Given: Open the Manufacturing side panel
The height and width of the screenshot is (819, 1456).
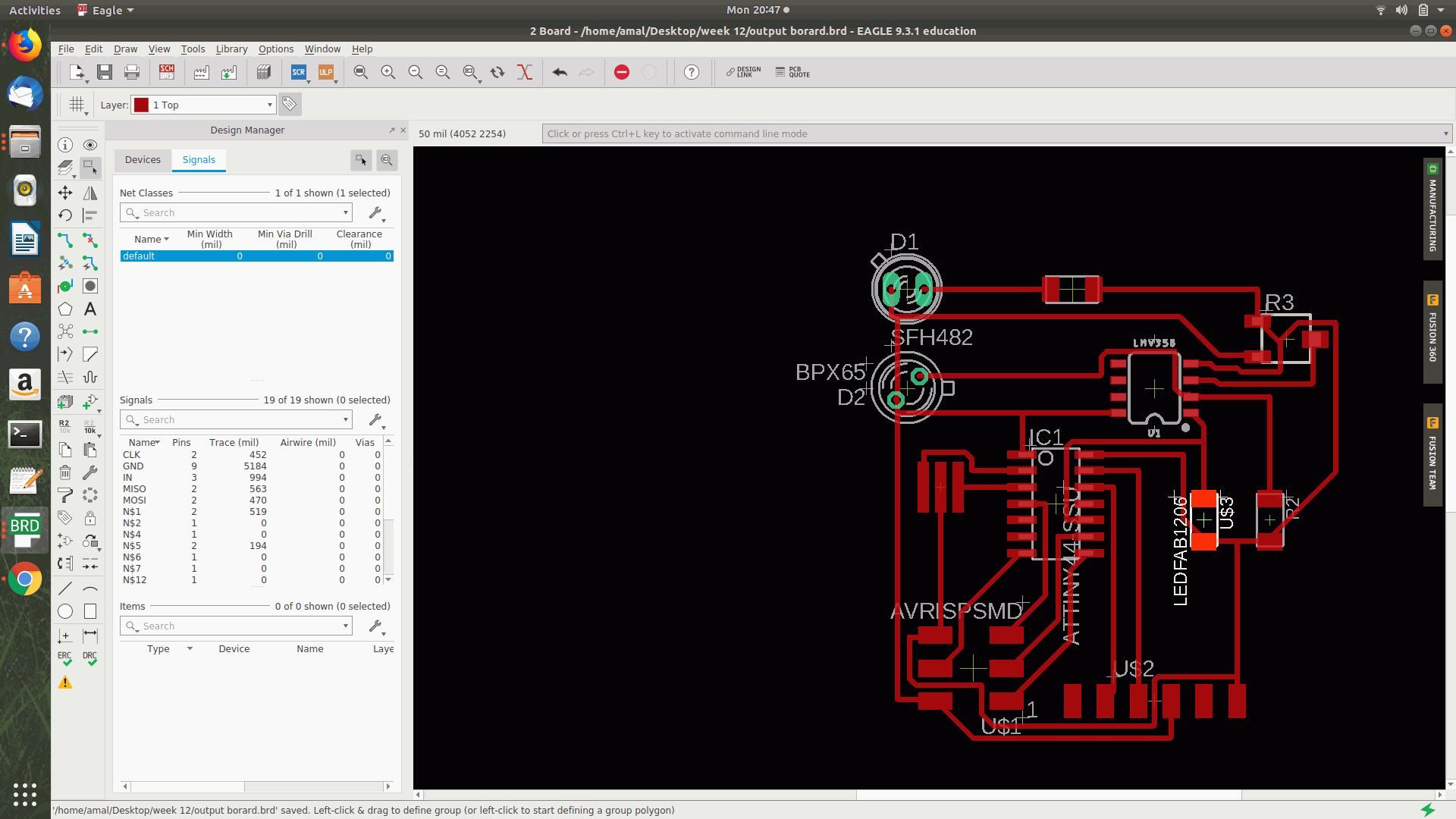Looking at the screenshot, I should click(x=1432, y=210).
